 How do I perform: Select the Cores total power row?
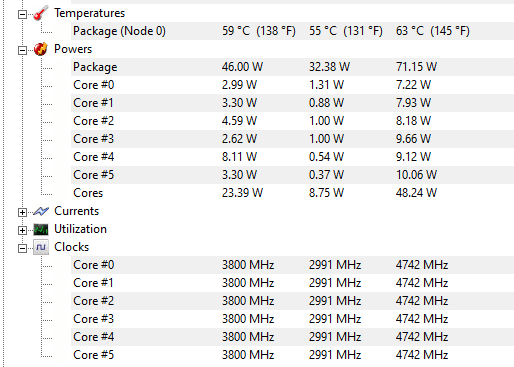pyautogui.click(x=292, y=193)
